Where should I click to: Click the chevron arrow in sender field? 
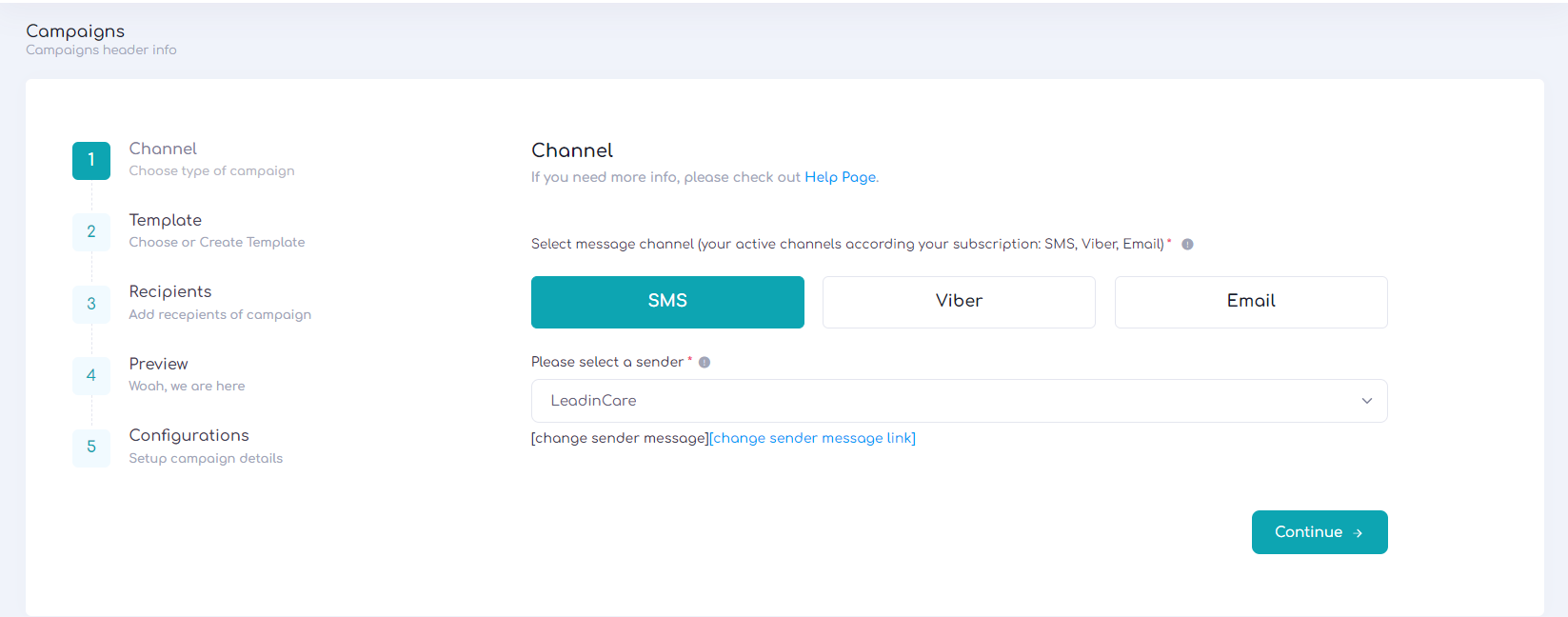coord(1366,401)
